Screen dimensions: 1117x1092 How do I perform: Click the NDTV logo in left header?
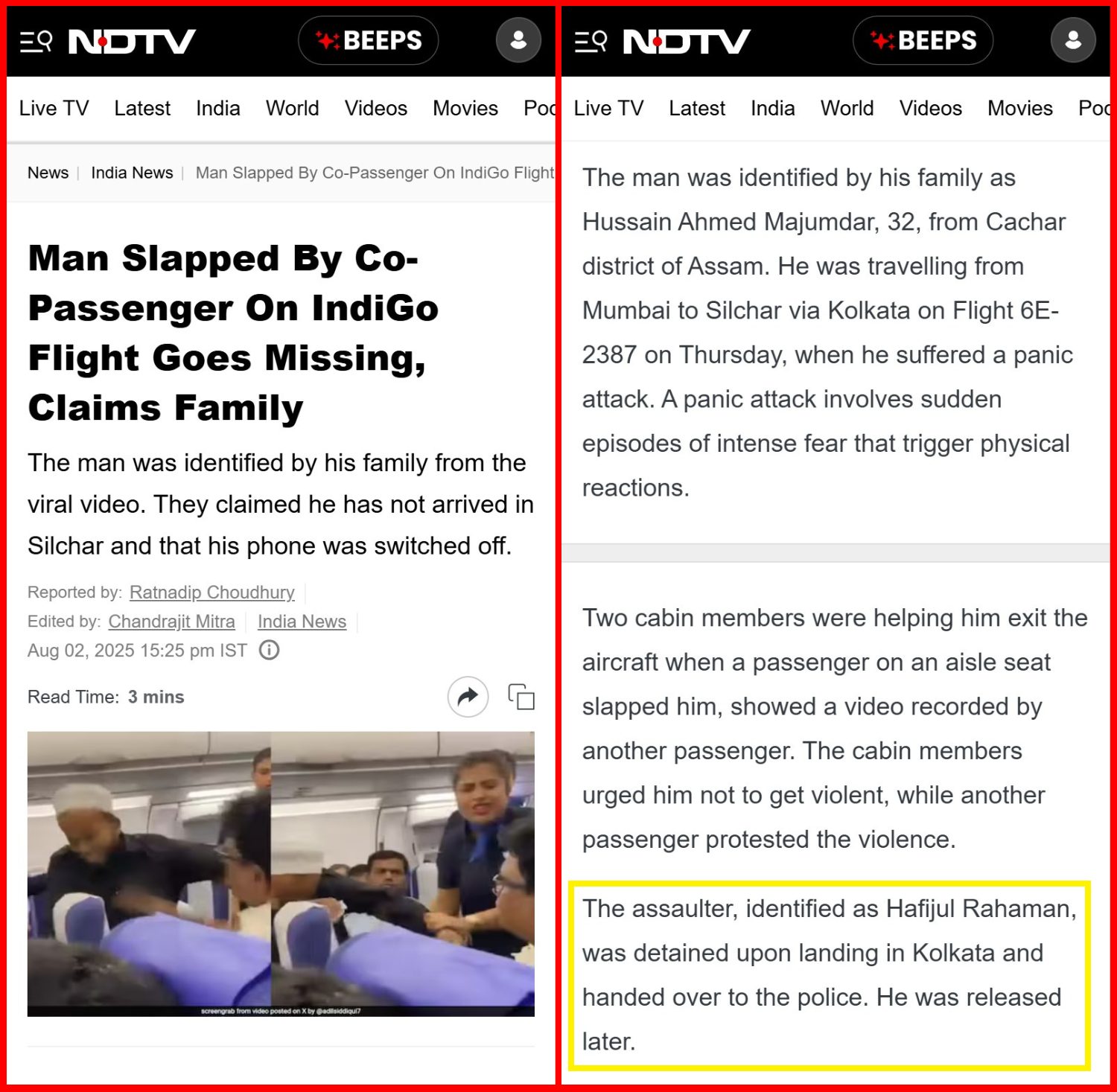coord(132,41)
